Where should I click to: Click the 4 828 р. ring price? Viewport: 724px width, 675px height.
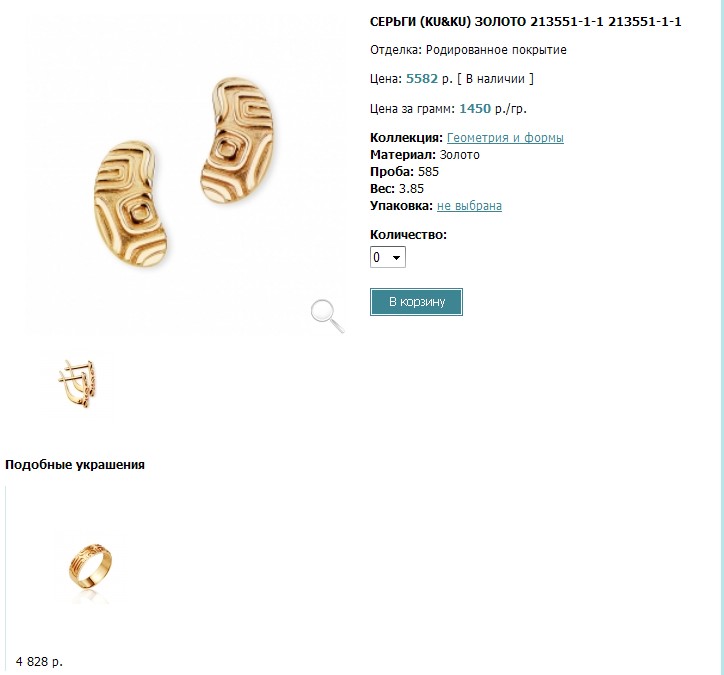click(x=39, y=661)
